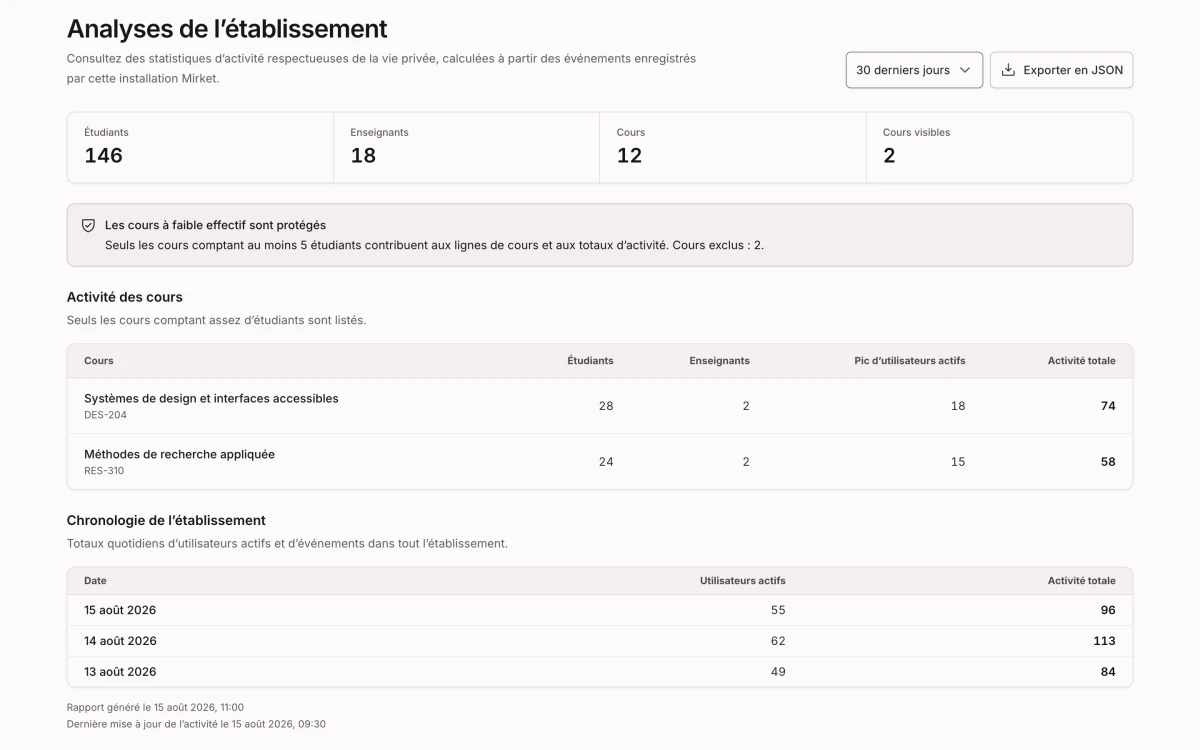Select the Cours 12 stat card
The height and width of the screenshot is (750, 1200).
click(733, 147)
